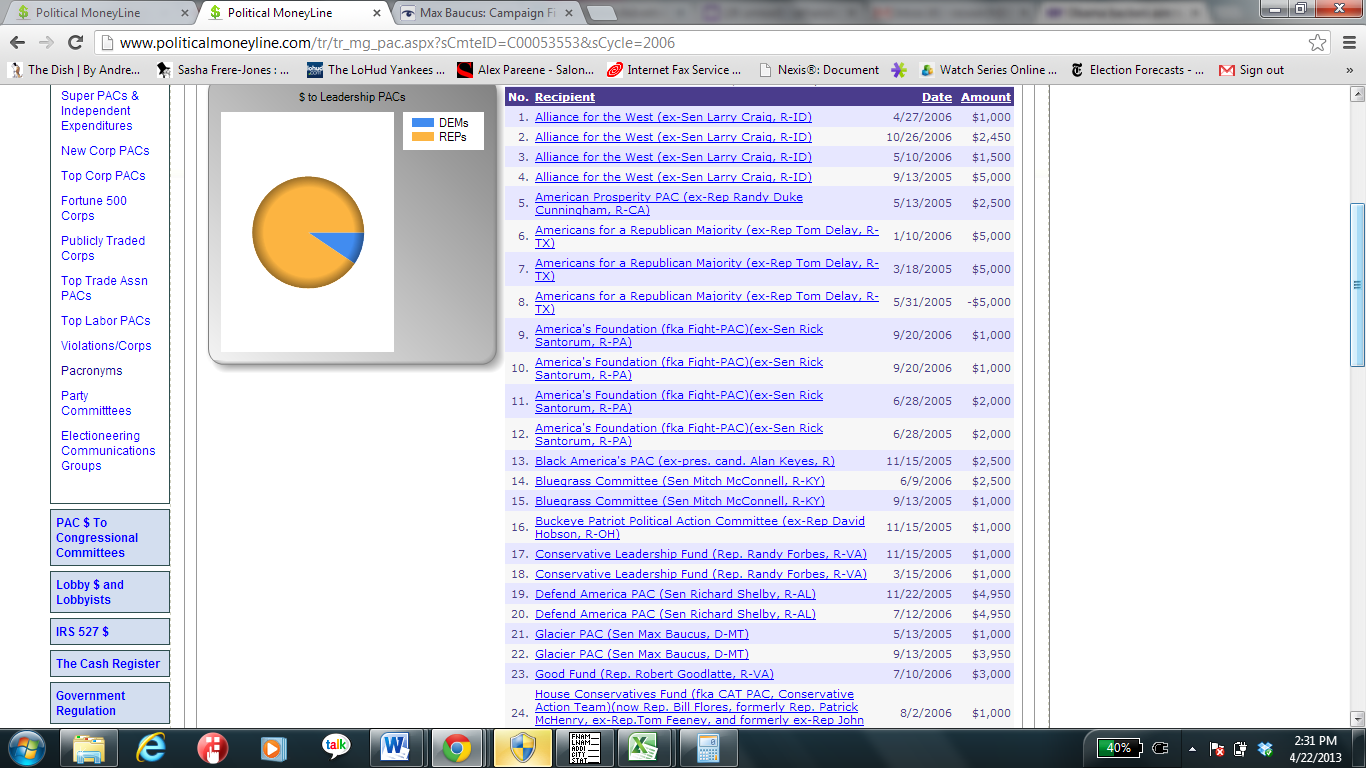Click the purple asterisk bookmark icon
The height and width of the screenshot is (768, 1366).
coord(900,70)
